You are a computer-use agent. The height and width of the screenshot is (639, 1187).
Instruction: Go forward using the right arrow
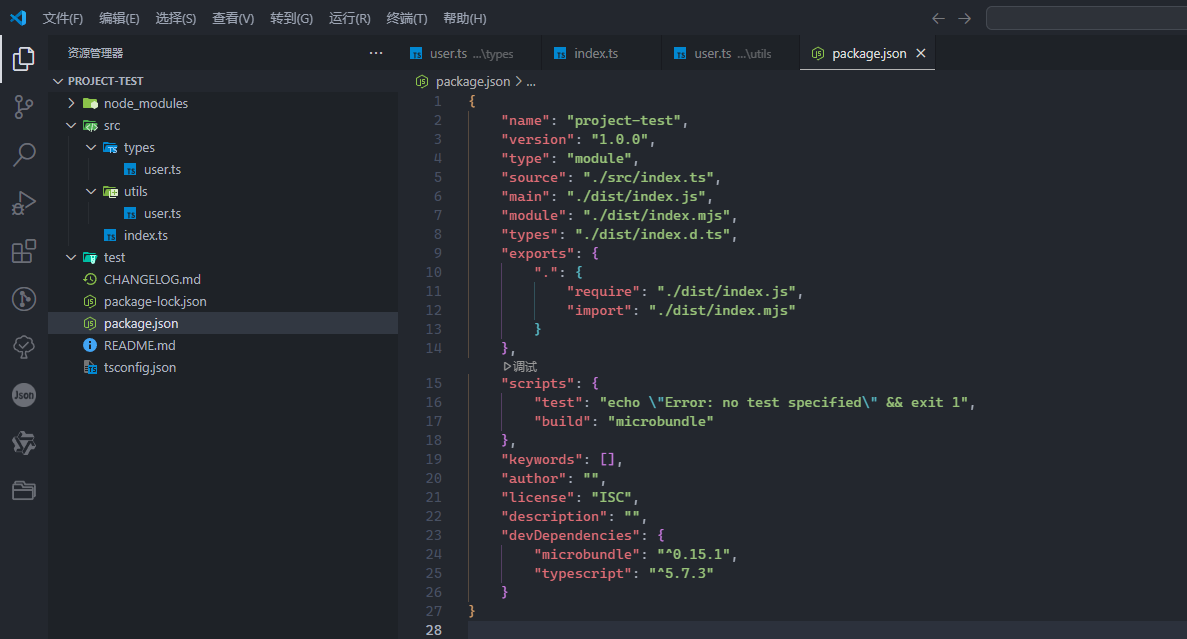[x=964, y=18]
